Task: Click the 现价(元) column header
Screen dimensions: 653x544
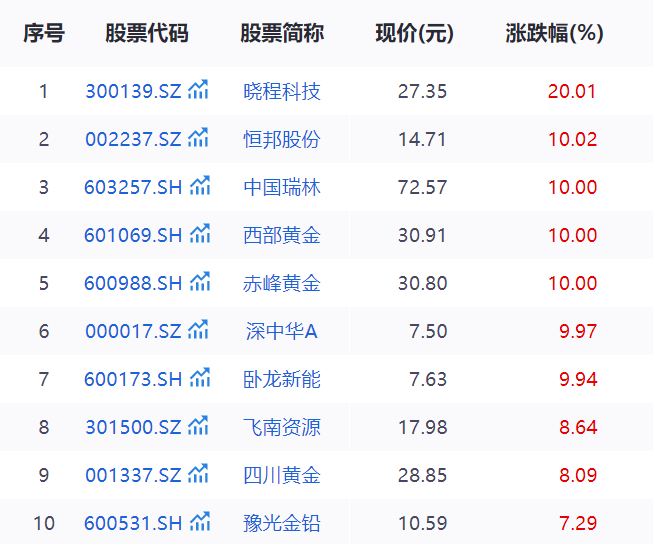Action: 414,33
